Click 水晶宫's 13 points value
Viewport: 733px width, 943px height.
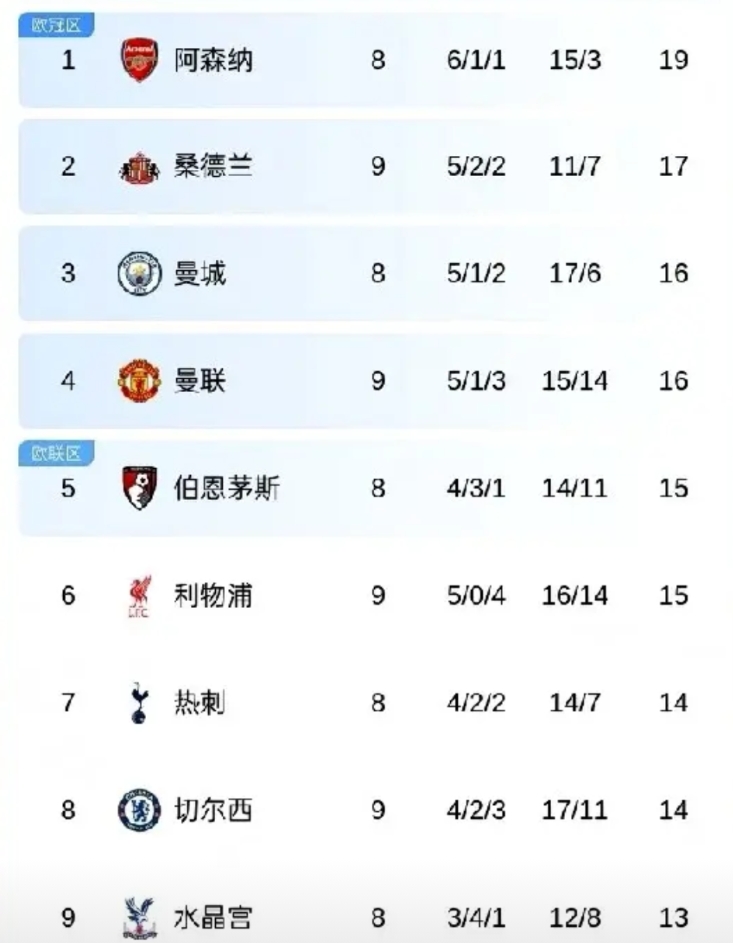pos(674,917)
